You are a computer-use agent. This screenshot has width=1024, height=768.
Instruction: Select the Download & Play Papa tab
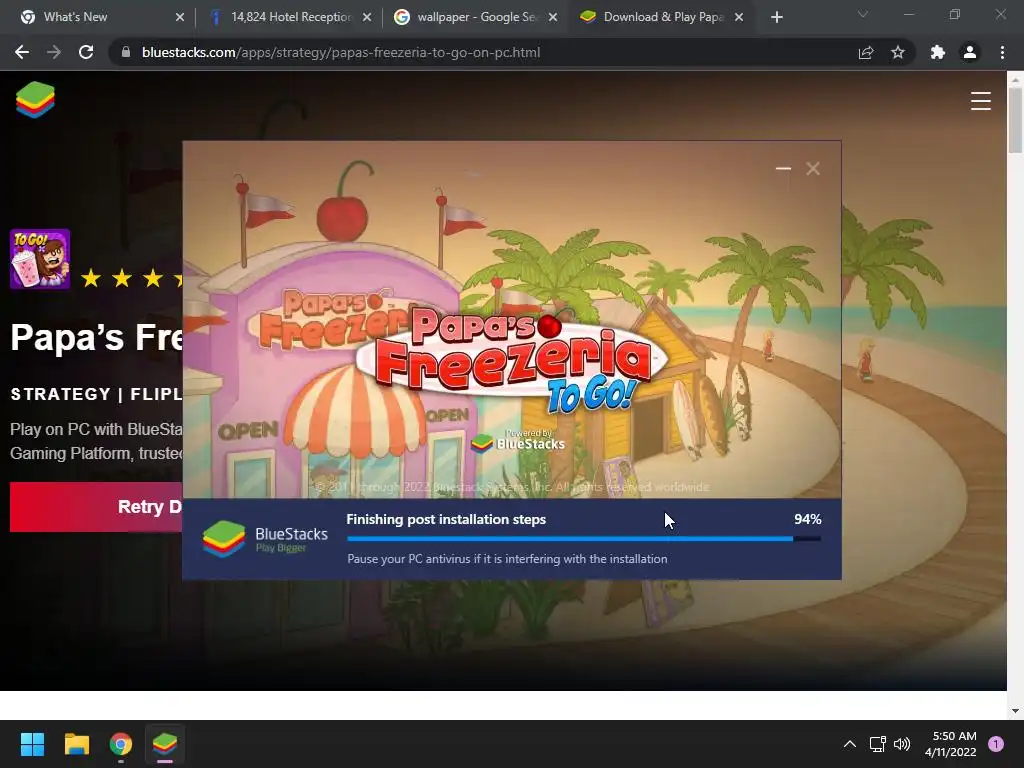coord(663,17)
